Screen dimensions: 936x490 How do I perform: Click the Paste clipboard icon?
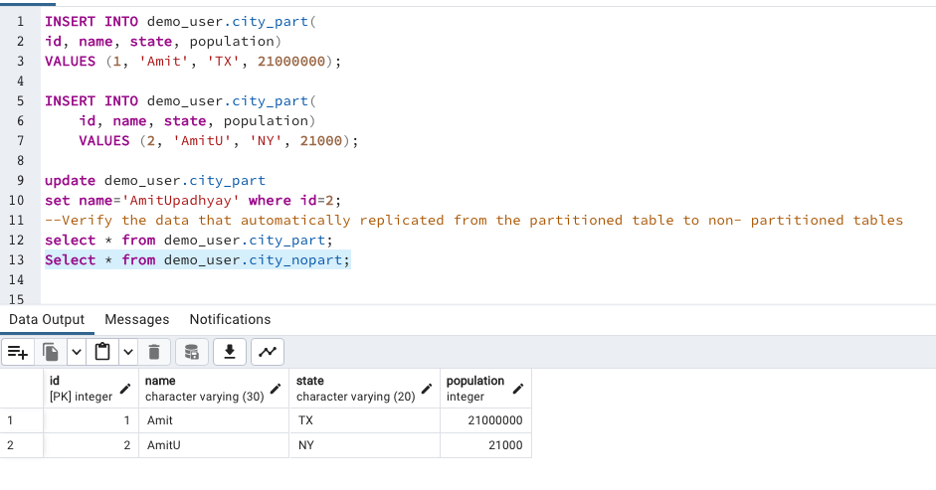pos(103,352)
